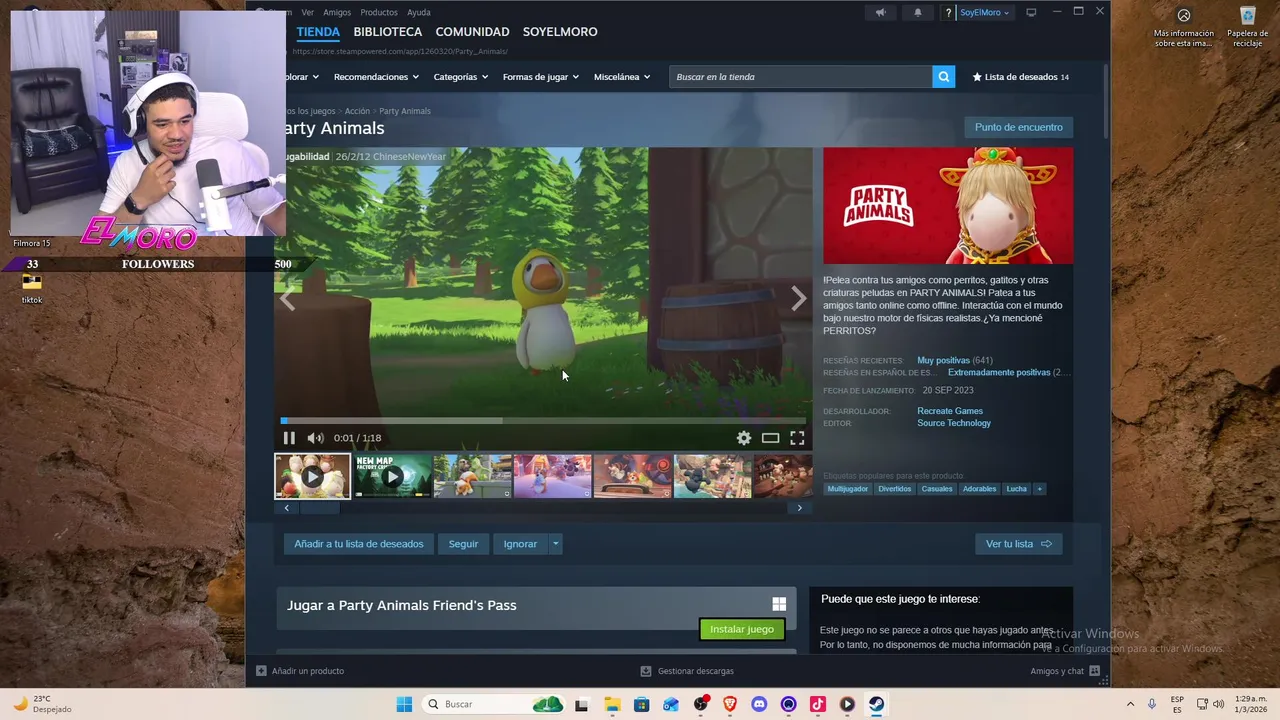The width and height of the screenshot is (1280, 720).
Task: Expand the arrow next to Ignorar
Action: coord(556,544)
